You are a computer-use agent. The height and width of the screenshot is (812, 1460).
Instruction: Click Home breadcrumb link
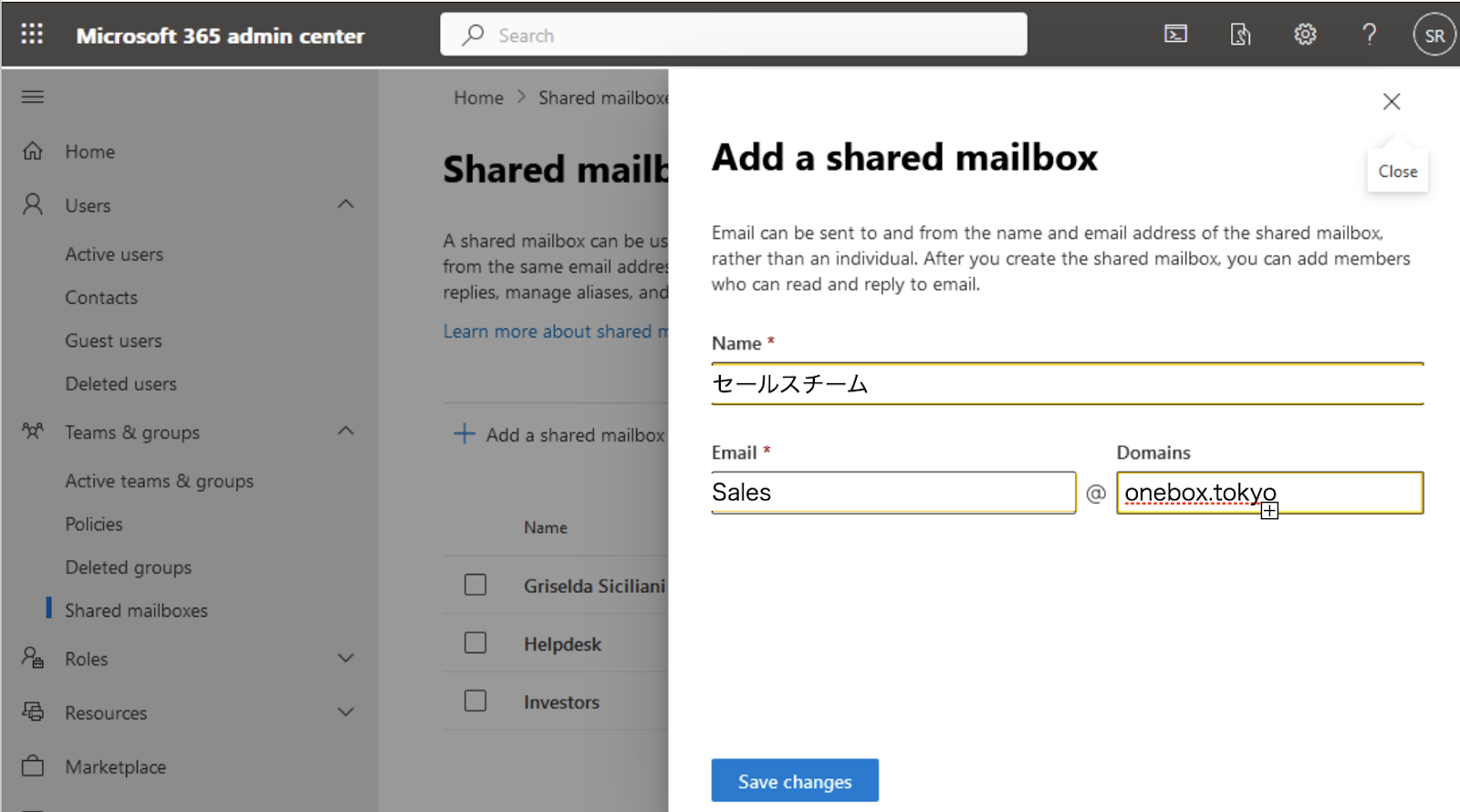(478, 98)
